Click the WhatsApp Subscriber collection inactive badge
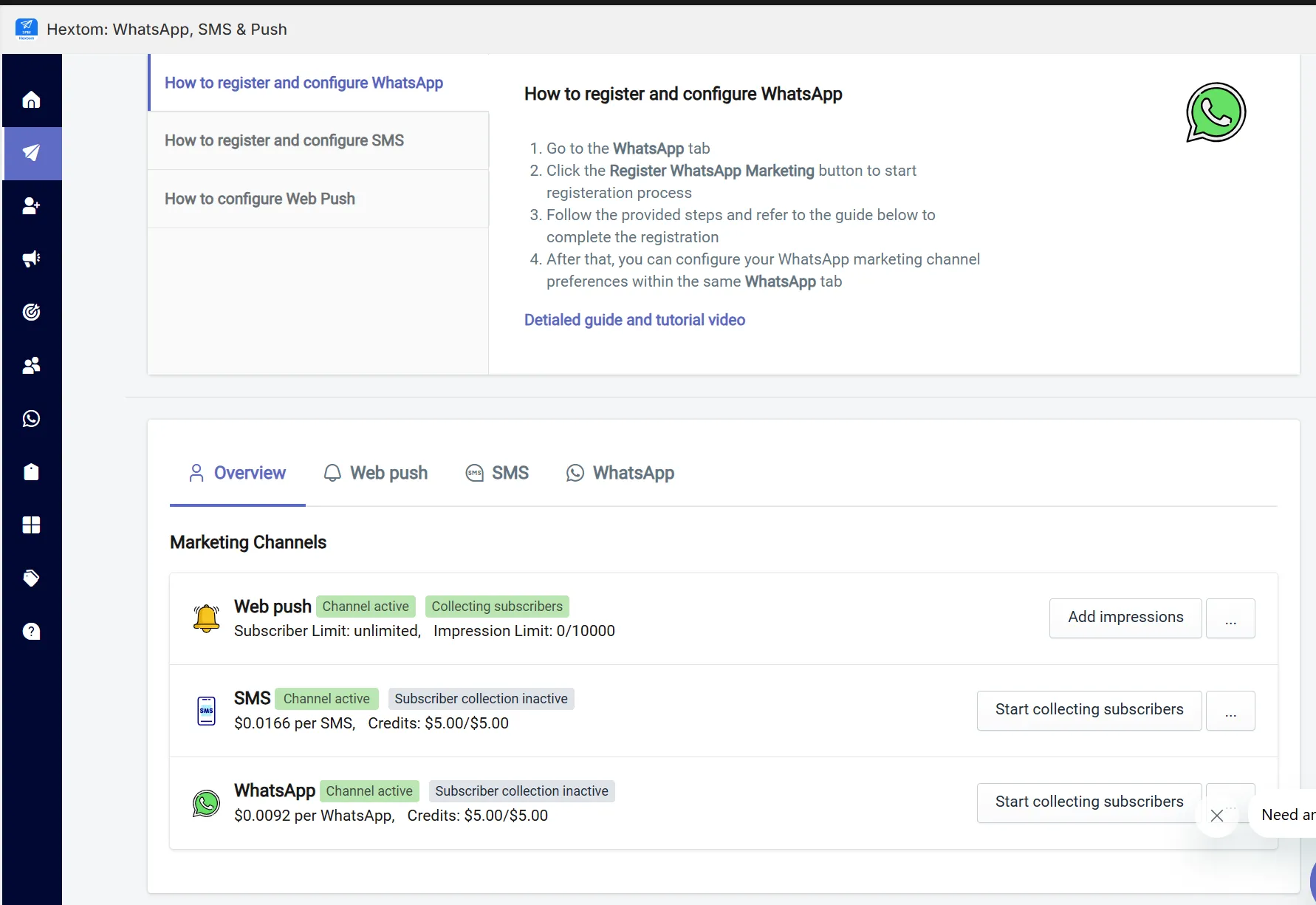The width and height of the screenshot is (1316, 905). point(522,791)
